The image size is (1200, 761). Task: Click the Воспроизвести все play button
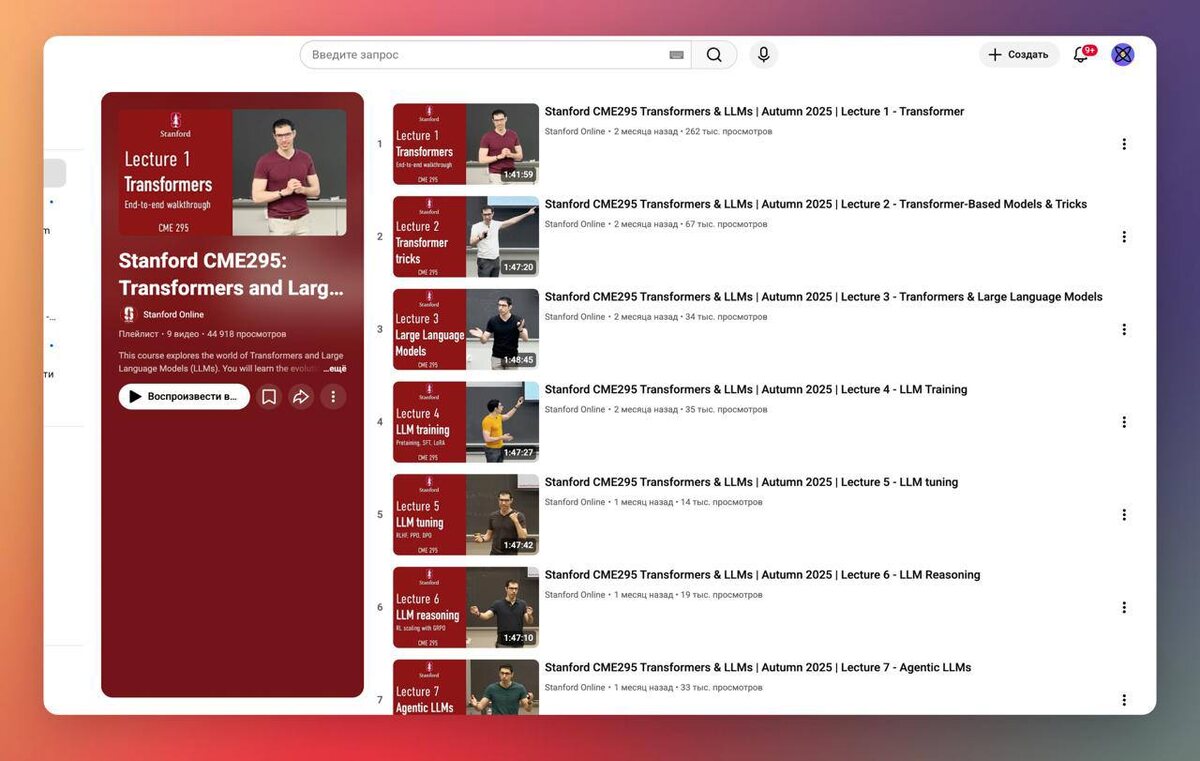[x=184, y=397]
